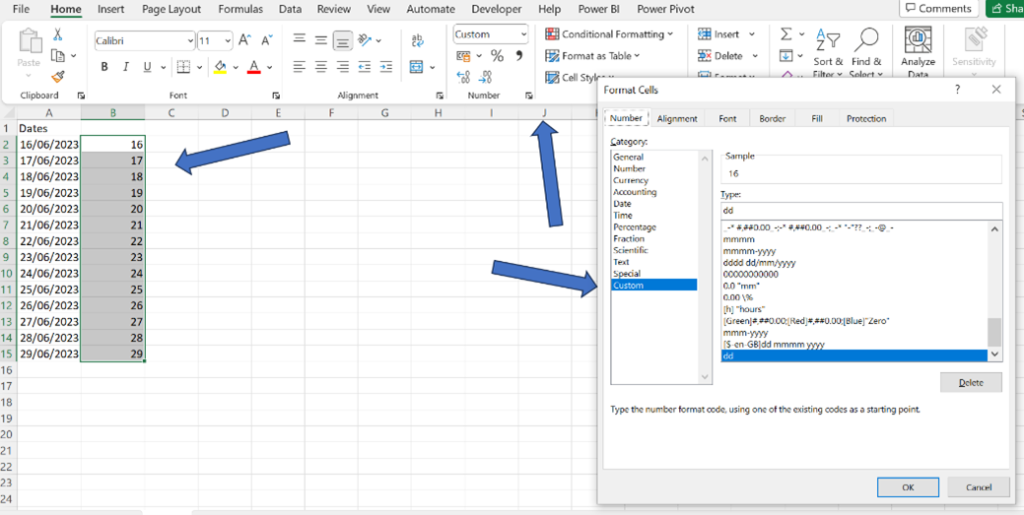Image resolution: width=1024 pixels, height=515 pixels.
Task: Click the Cut scissors icon
Action: tap(58, 34)
